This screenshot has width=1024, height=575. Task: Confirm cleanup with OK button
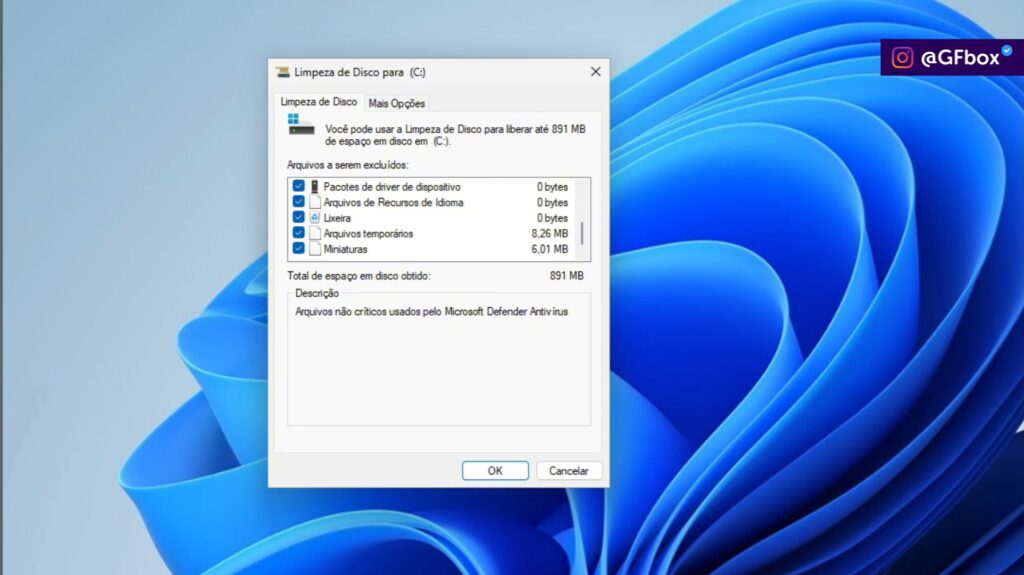(495, 470)
